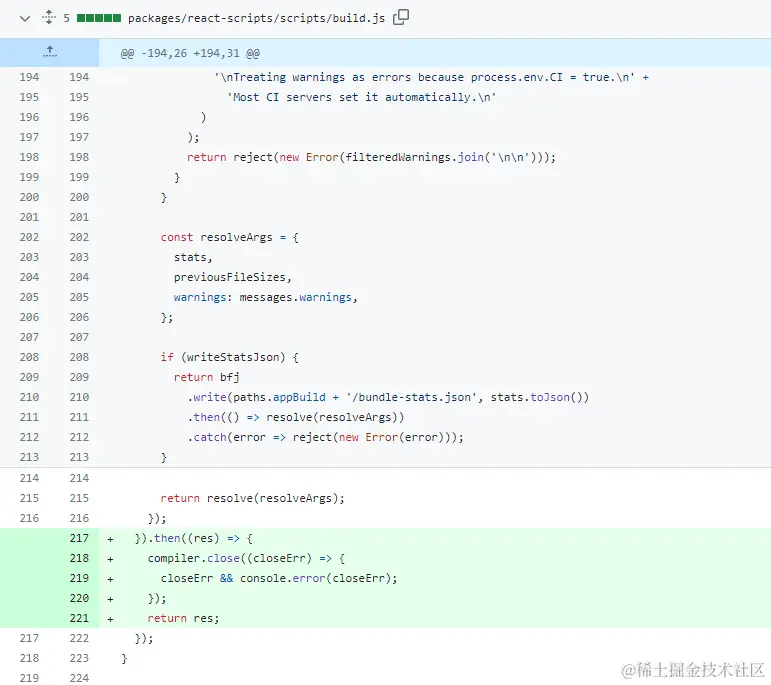Click plus marker on line 217
Screen dimensions: 771x685
[x=111, y=539]
